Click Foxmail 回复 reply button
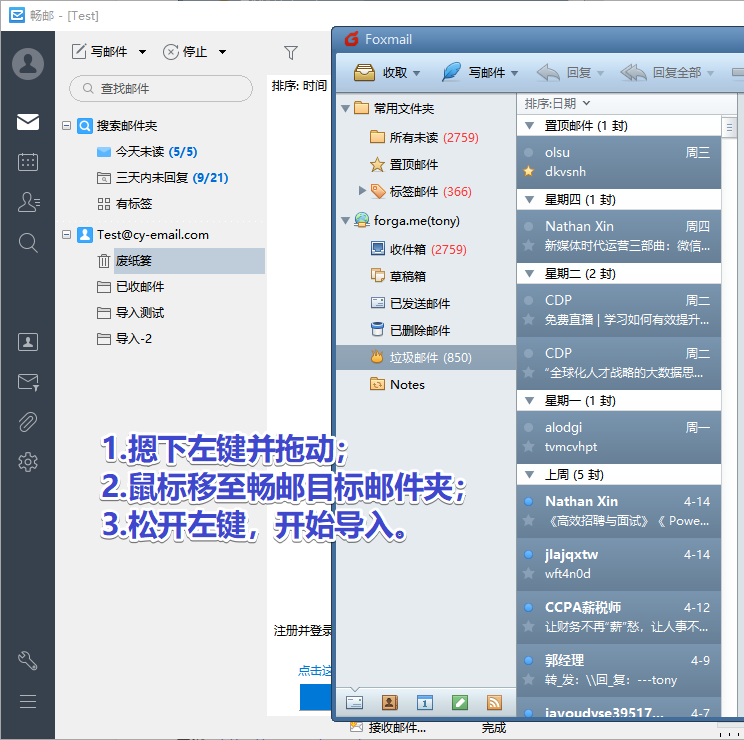Image resolution: width=744 pixels, height=740 pixels. click(x=564, y=73)
